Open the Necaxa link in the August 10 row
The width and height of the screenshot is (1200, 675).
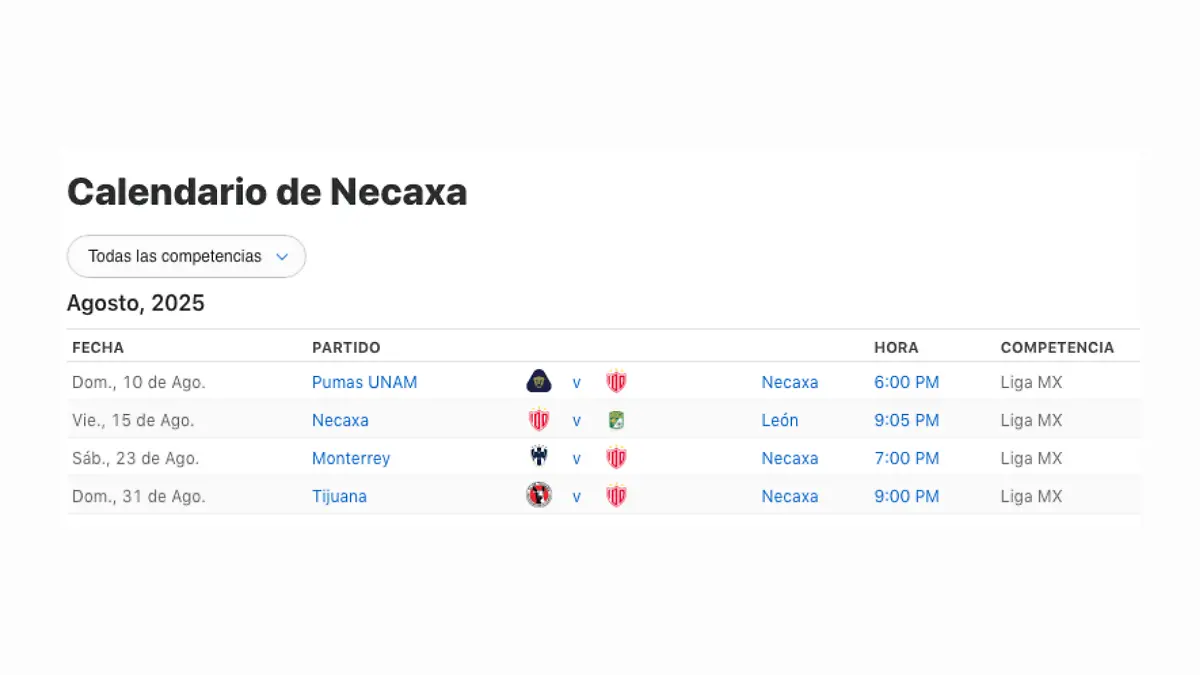(x=790, y=382)
